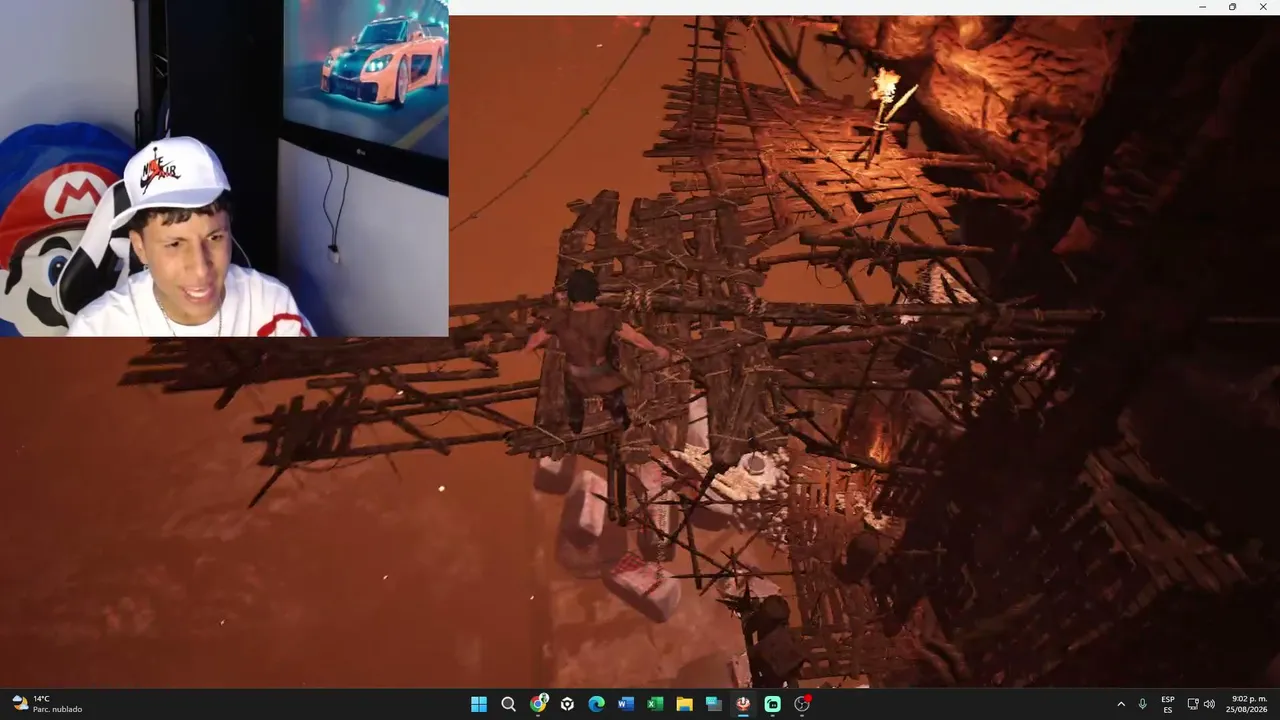Screen dimensions: 1280x720
Task: Close the game window
Action: pyautogui.click(x=1262, y=7)
